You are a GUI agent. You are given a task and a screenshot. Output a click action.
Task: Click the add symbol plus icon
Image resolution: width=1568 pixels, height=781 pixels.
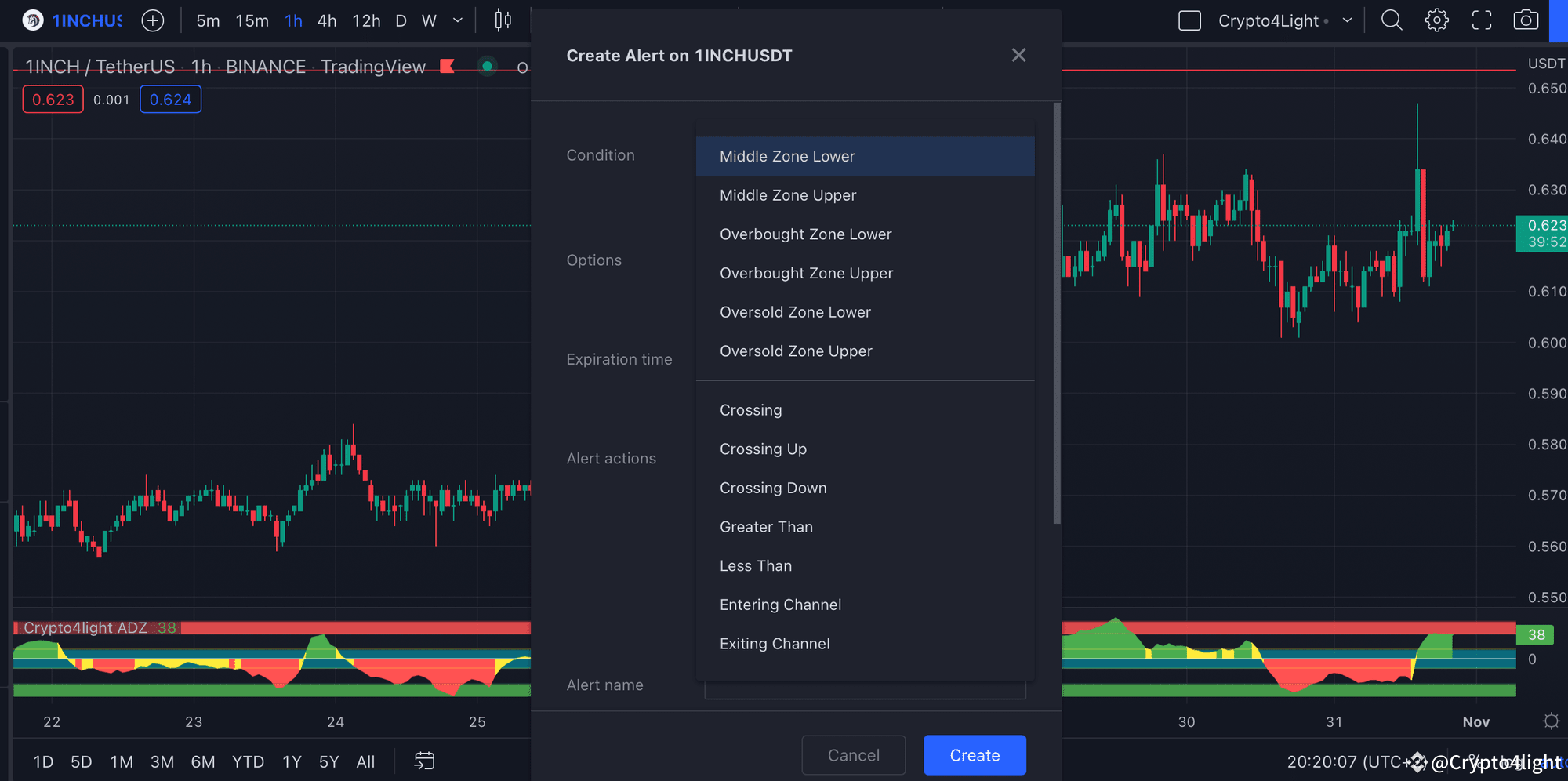153,20
